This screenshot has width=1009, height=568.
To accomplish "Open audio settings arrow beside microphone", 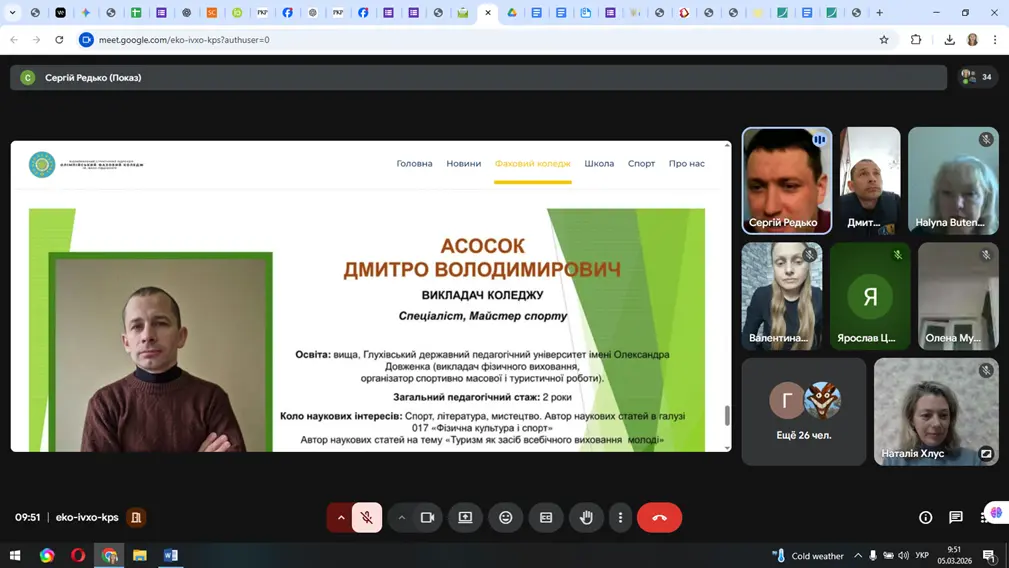I will tap(341, 517).
